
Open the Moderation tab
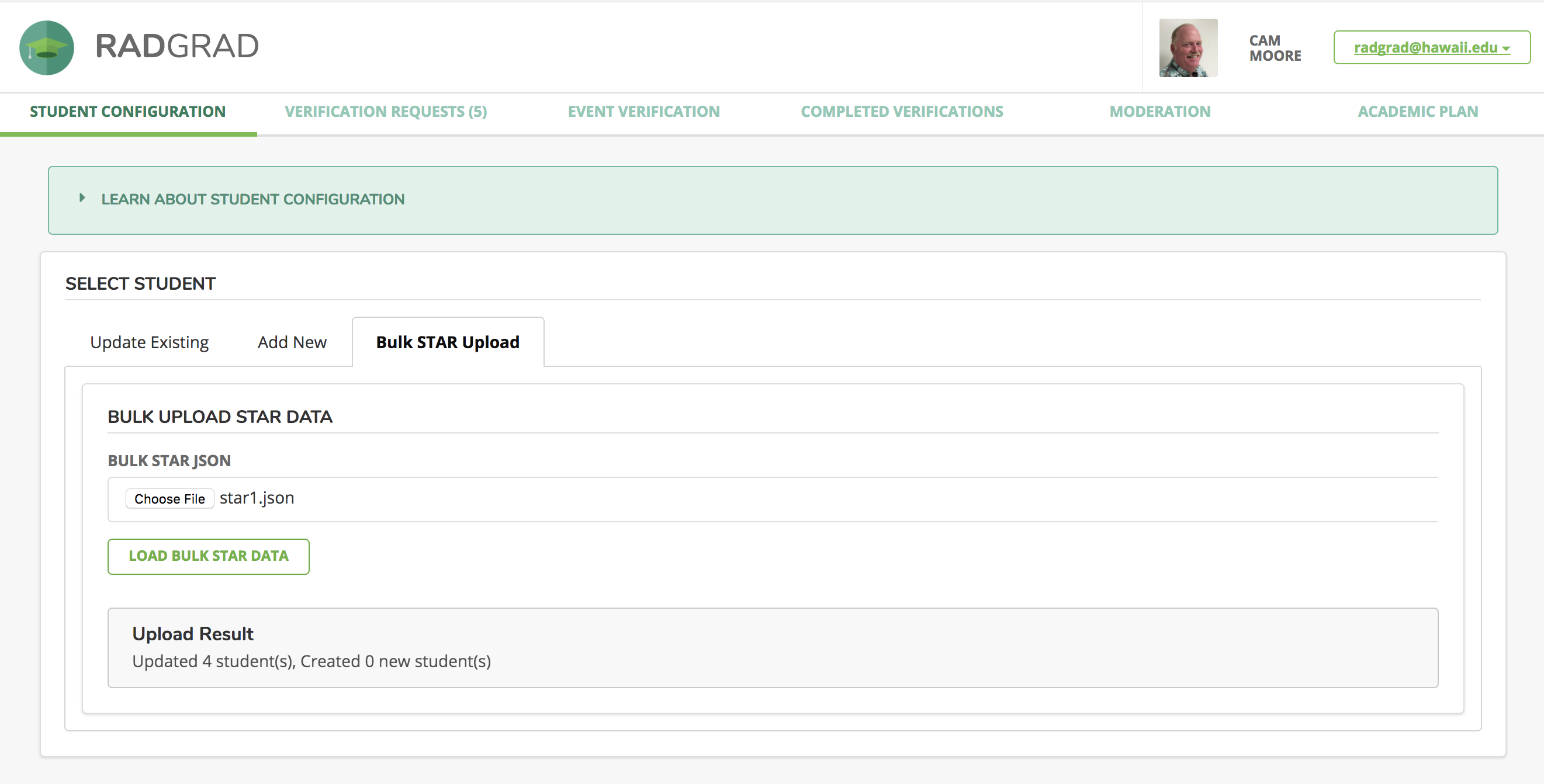[x=1160, y=112]
